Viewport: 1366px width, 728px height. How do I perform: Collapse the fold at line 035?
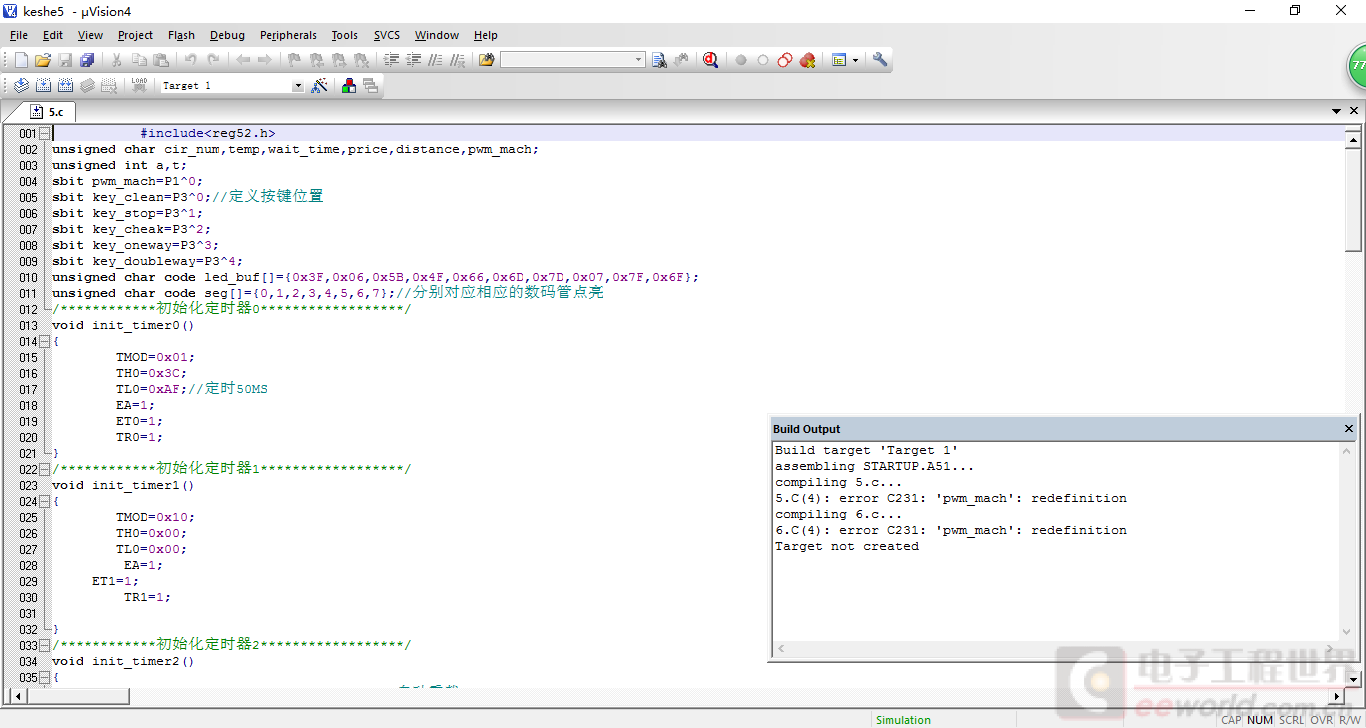(45, 677)
